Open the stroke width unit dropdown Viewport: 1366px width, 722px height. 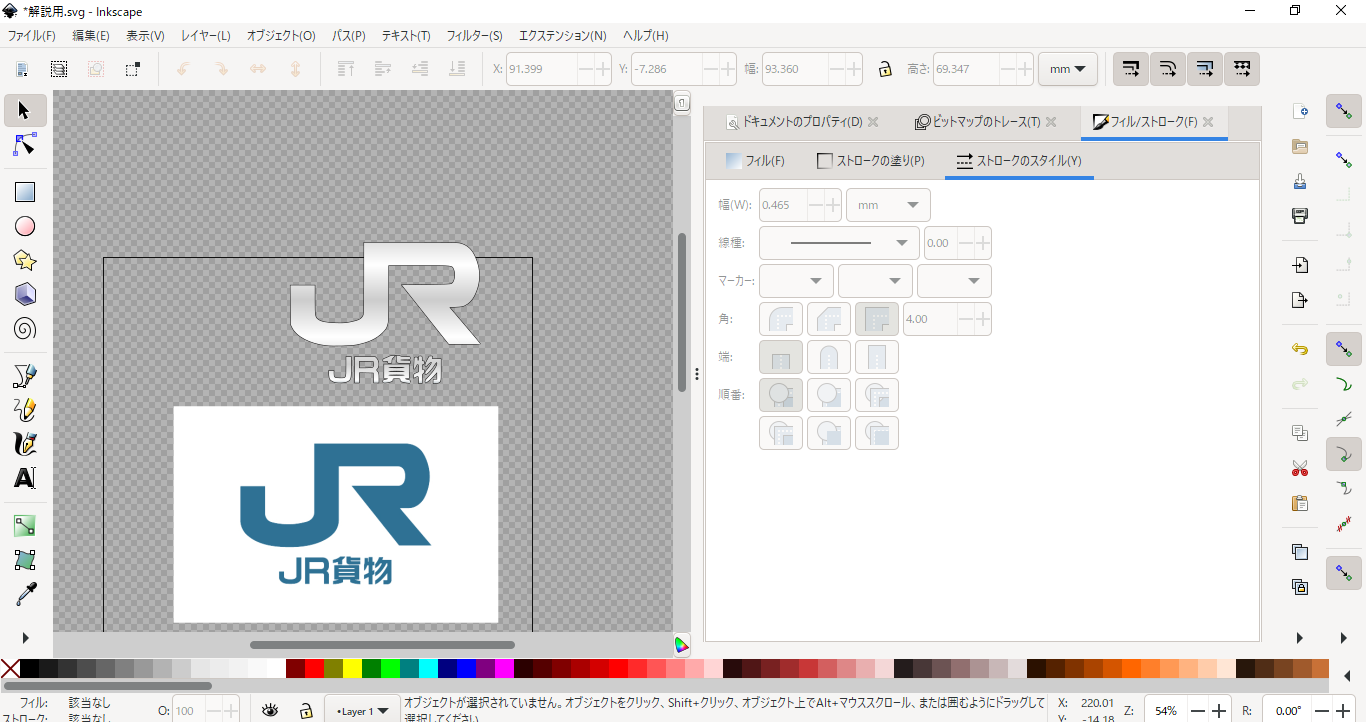pos(888,205)
